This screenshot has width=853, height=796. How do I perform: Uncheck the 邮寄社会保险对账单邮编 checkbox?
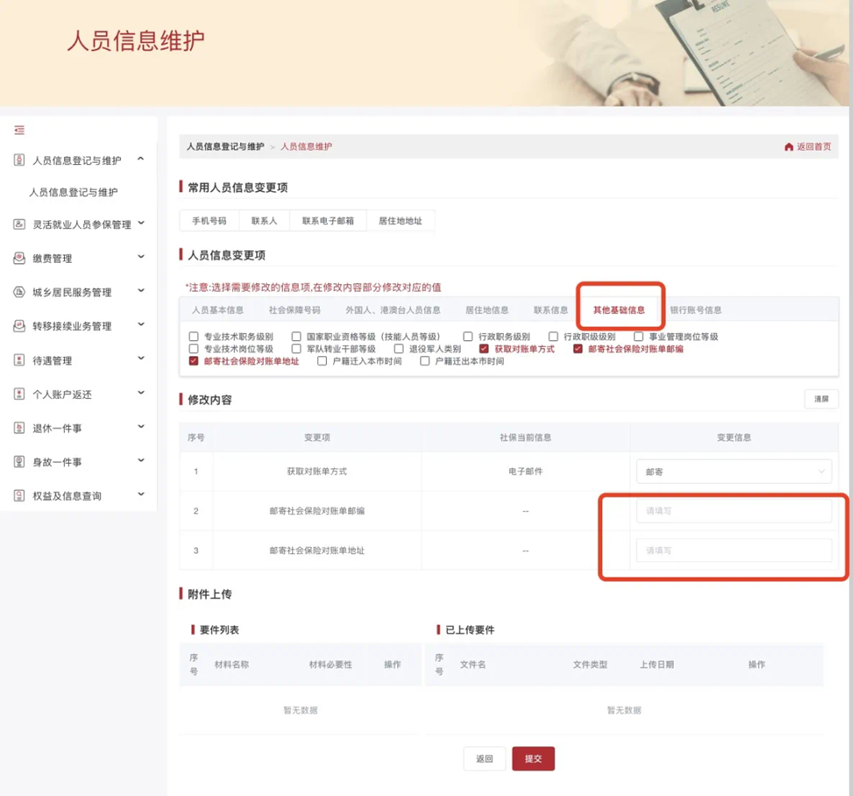pyautogui.click(x=578, y=349)
